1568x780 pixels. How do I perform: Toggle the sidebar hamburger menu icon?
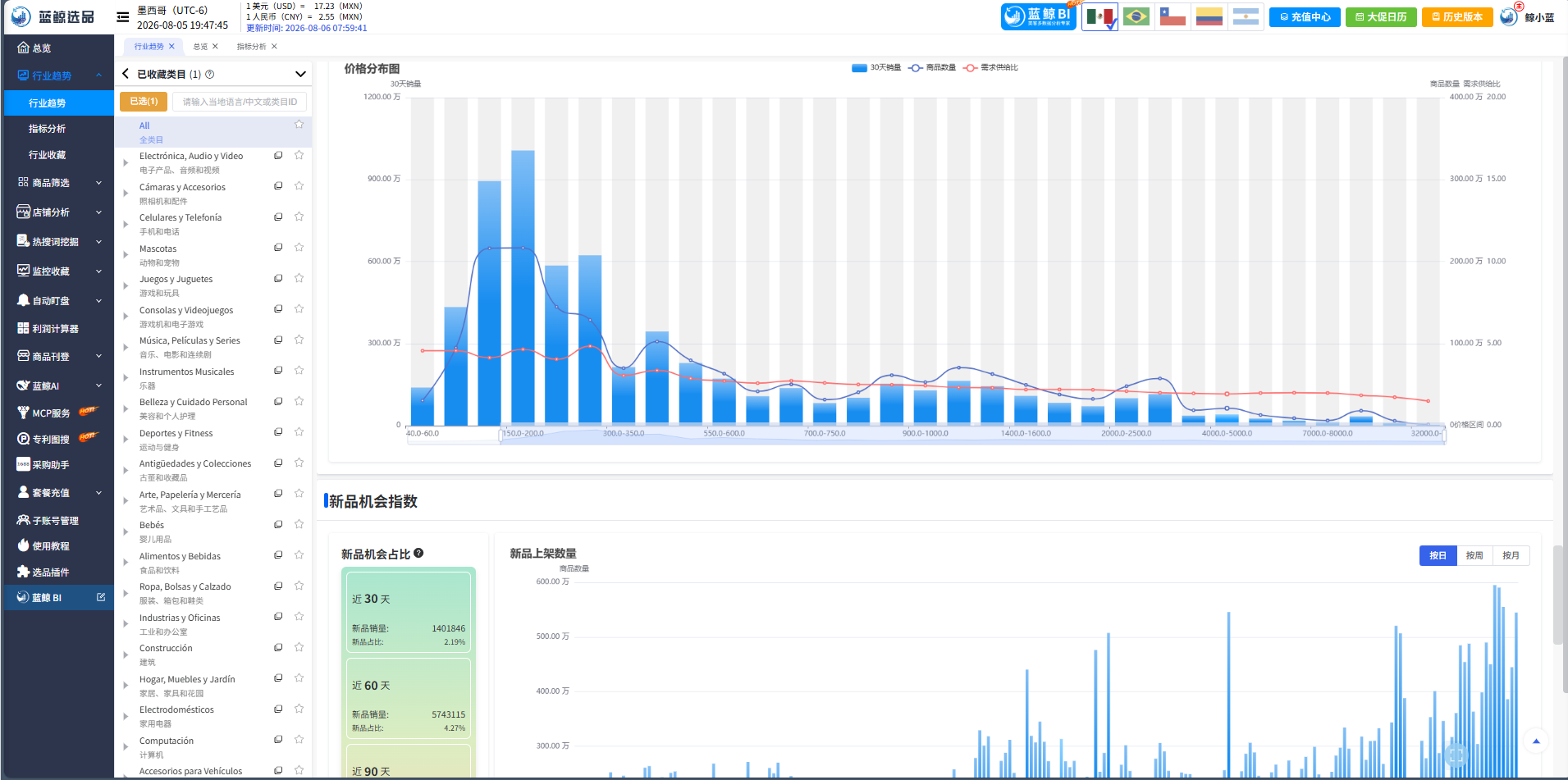click(x=123, y=17)
